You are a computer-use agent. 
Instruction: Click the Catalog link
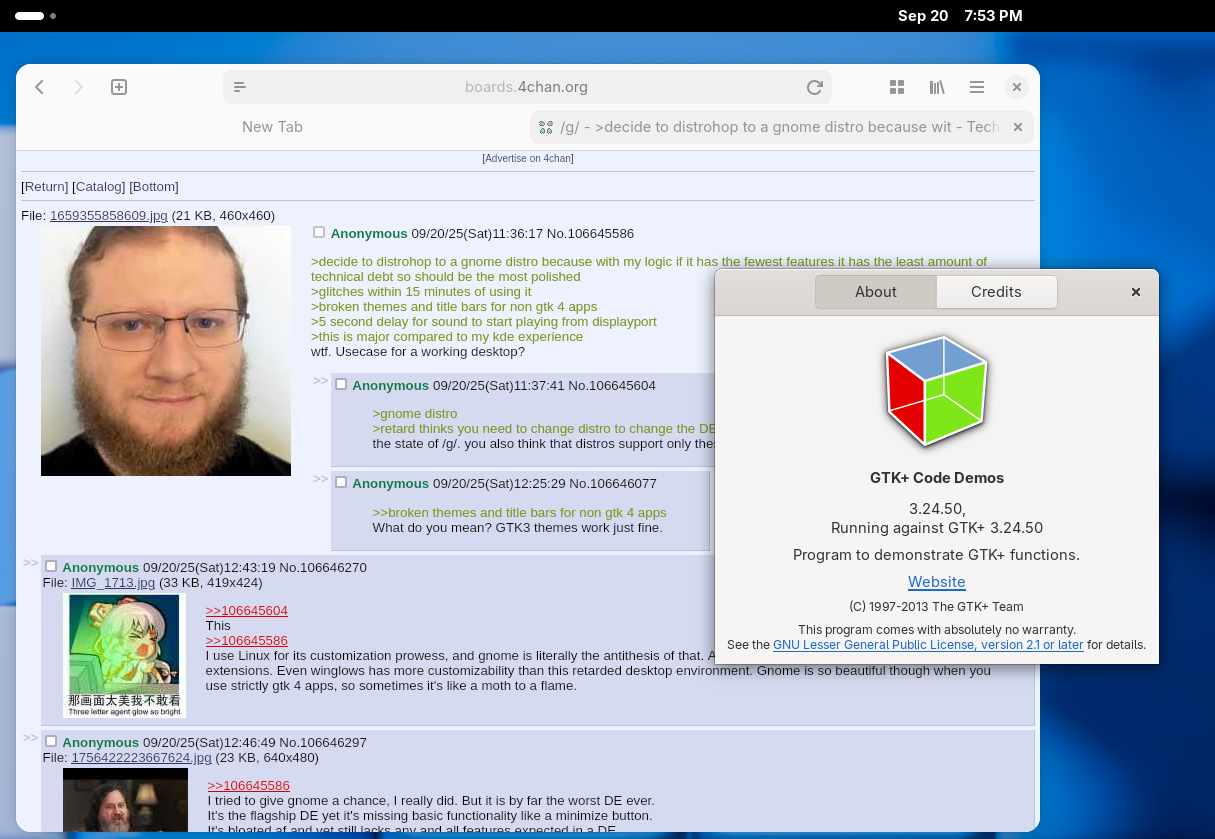tap(99, 187)
